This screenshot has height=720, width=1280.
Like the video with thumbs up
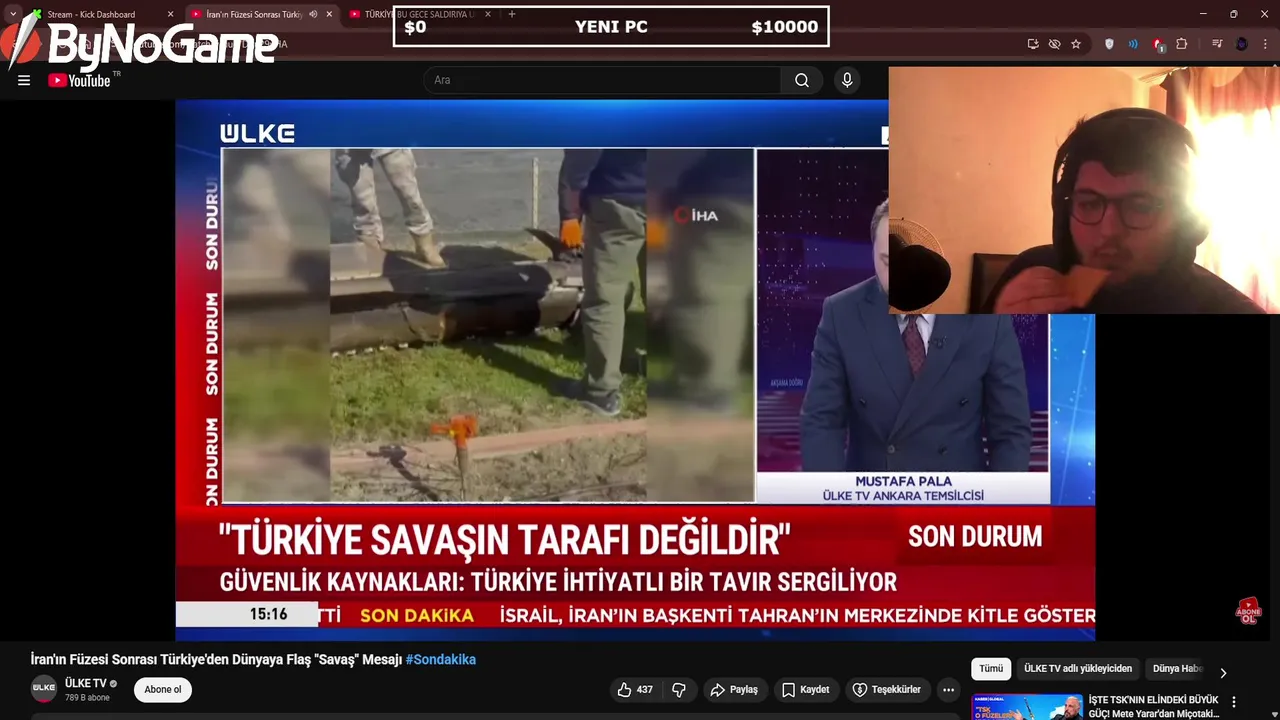(x=636, y=690)
